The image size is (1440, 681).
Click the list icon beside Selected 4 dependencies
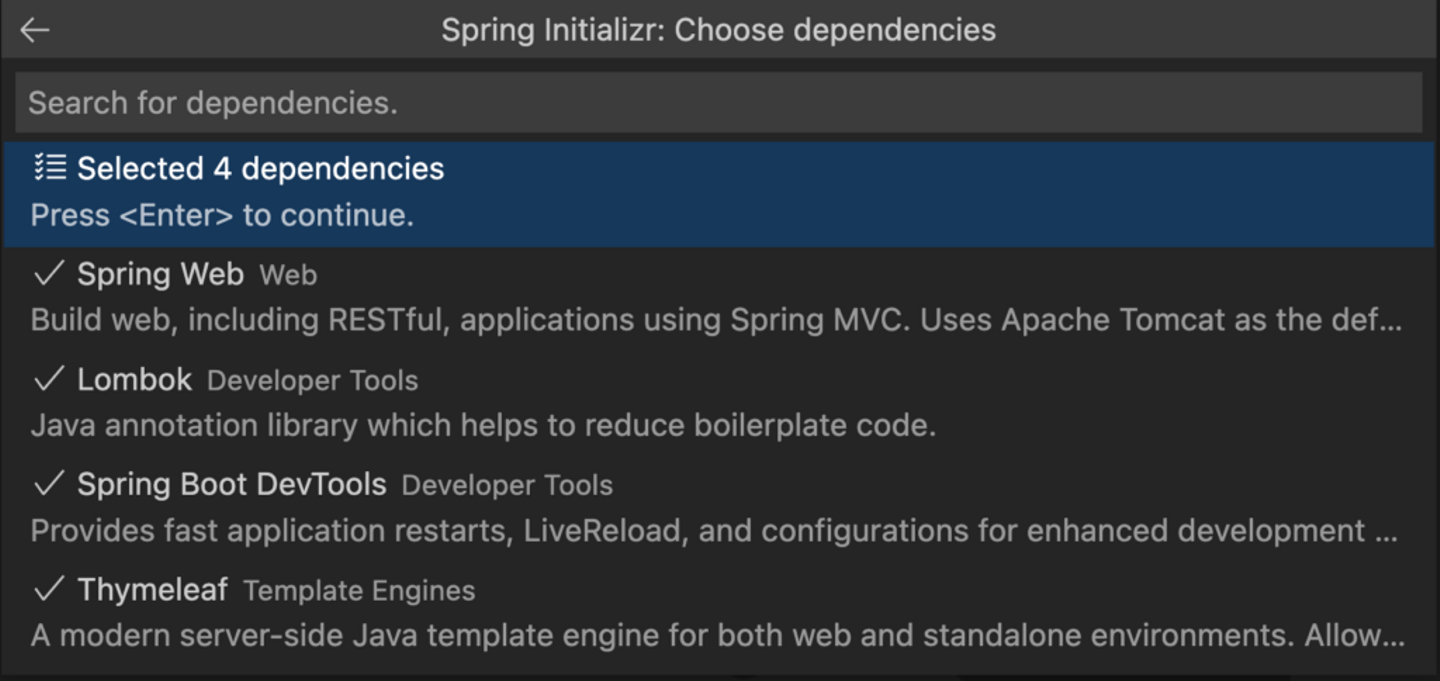pos(50,168)
